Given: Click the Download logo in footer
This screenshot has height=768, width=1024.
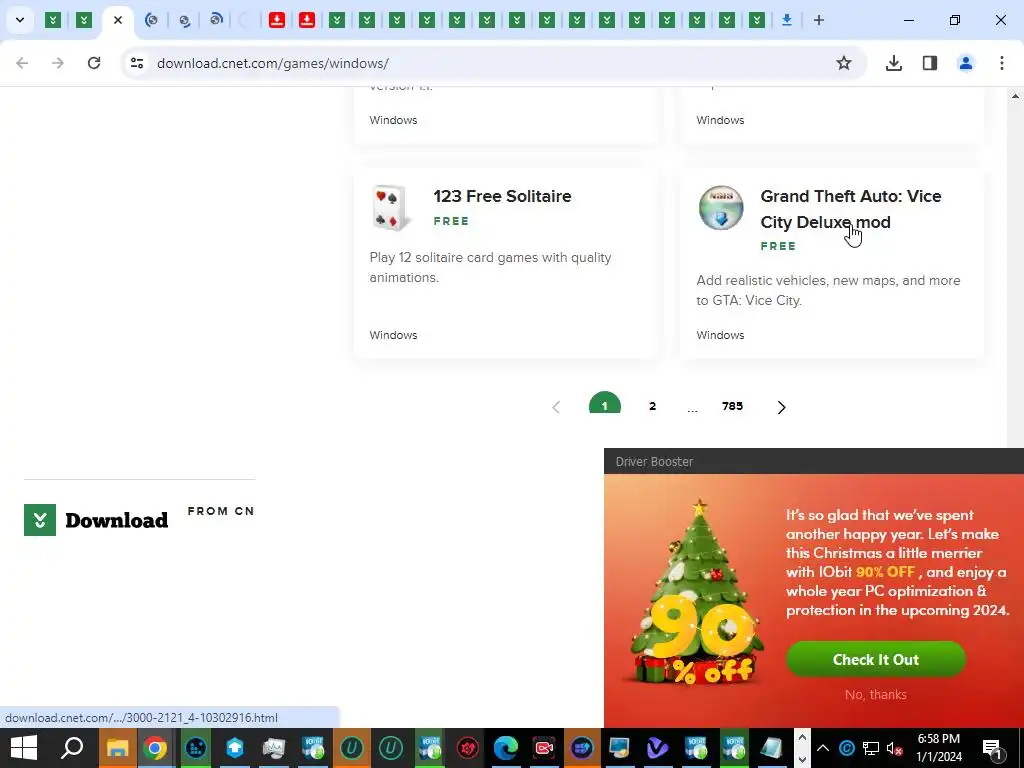Looking at the screenshot, I should click(96, 520).
